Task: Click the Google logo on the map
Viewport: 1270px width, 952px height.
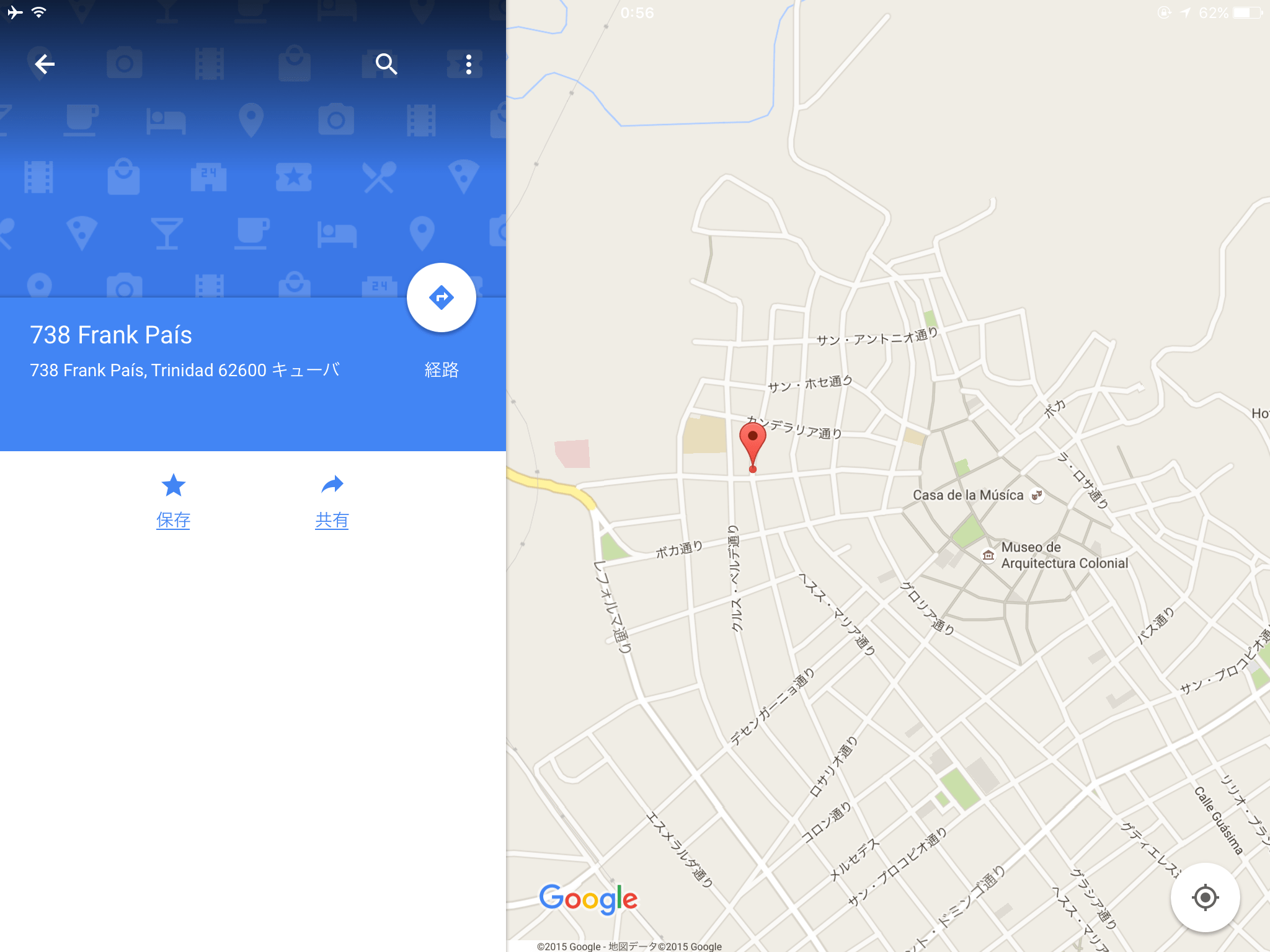Action: (x=588, y=899)
